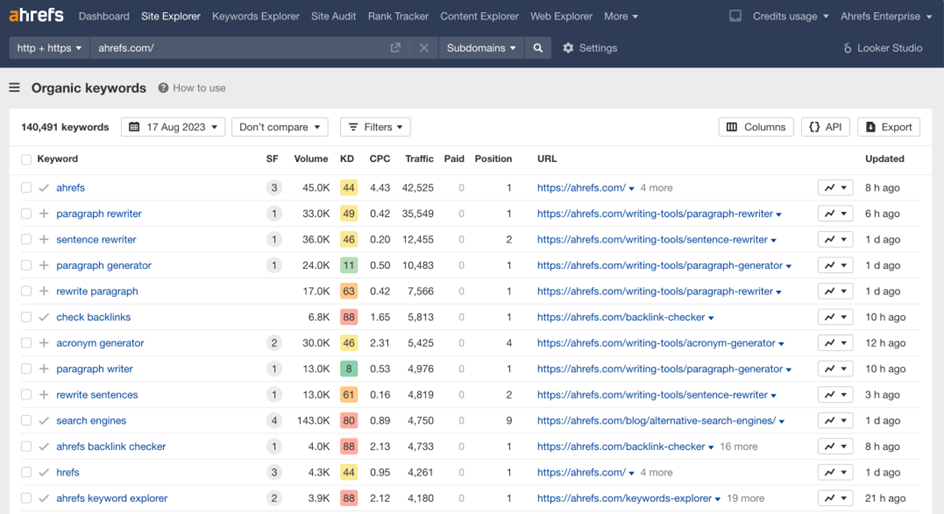This screenshot has height=514, width=944.
Task: Add sentence rewriter keyword with plus icon
Action: (x=44, y=240)
